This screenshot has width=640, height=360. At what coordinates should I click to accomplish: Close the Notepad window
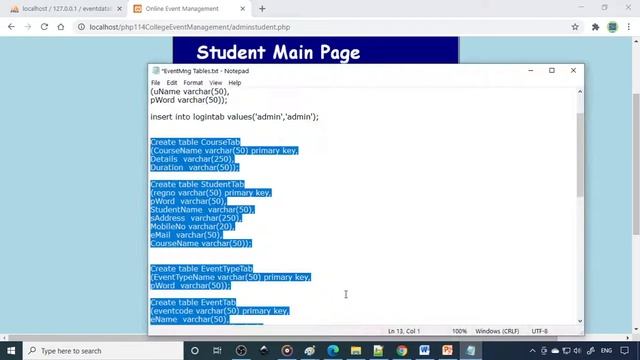point(573,70)
